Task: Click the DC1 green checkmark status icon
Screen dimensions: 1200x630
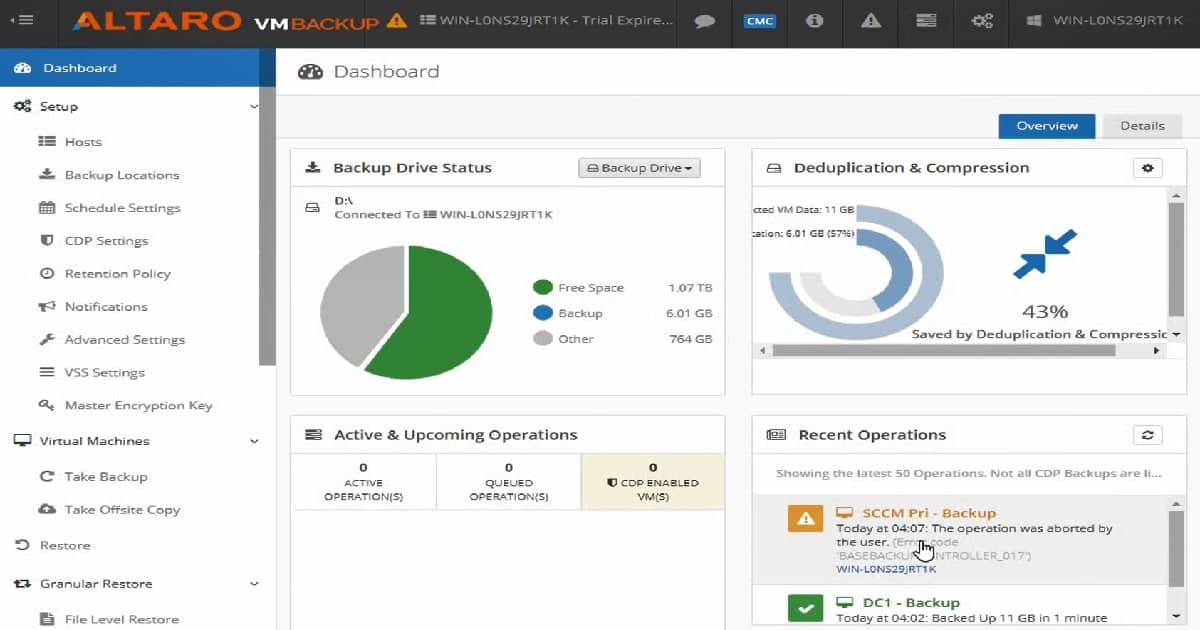Action: [x=805, y=607]
